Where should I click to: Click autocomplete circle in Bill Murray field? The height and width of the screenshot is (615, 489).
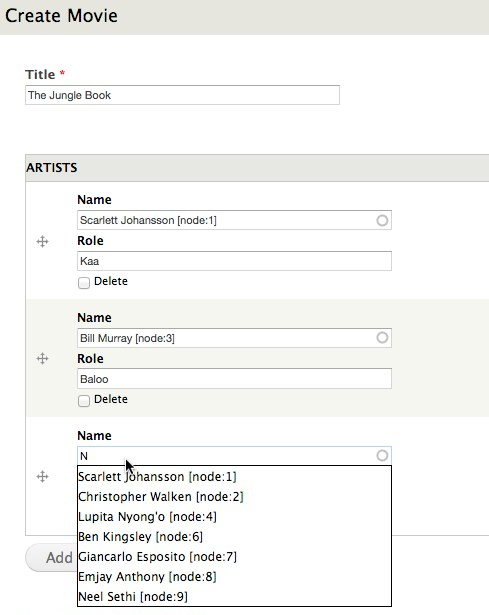tap(382, 338)
